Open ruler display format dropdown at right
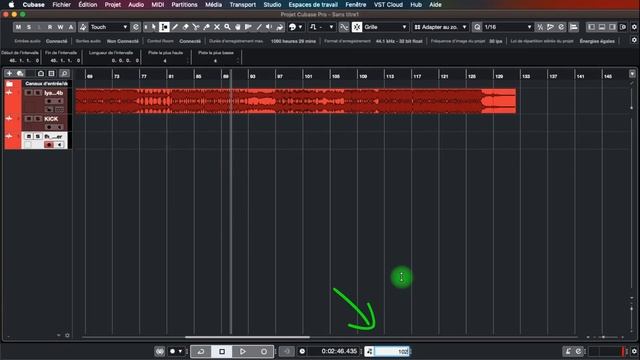The height and width of the screenshot is (360, 640). pos(632,74)
